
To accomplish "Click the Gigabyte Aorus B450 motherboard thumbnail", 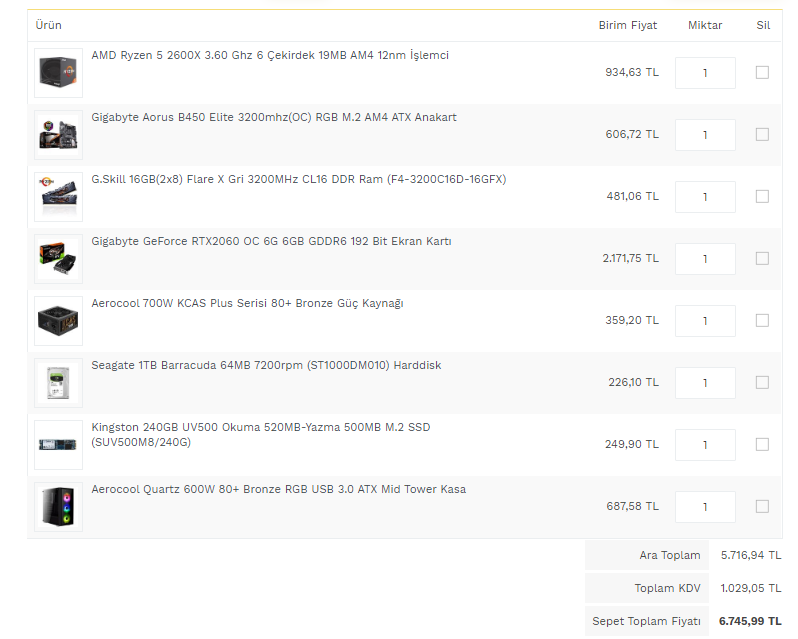I will point(58,134).
